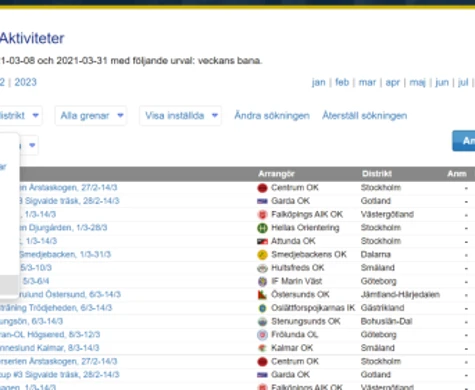Open the Alla grenar dropdown
The height and width of the screenshot is (390, 475).
(x=91, y=116)
